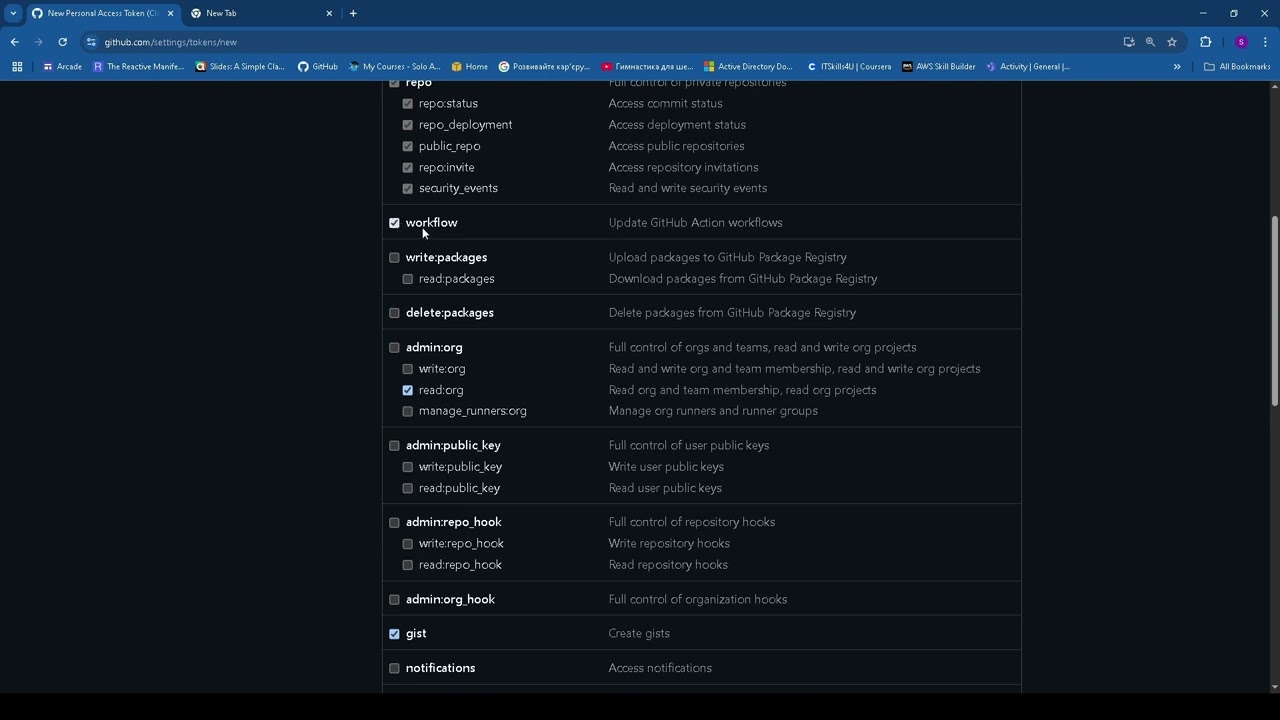Check the manage_runners:org scope

(x=407, y=411)
